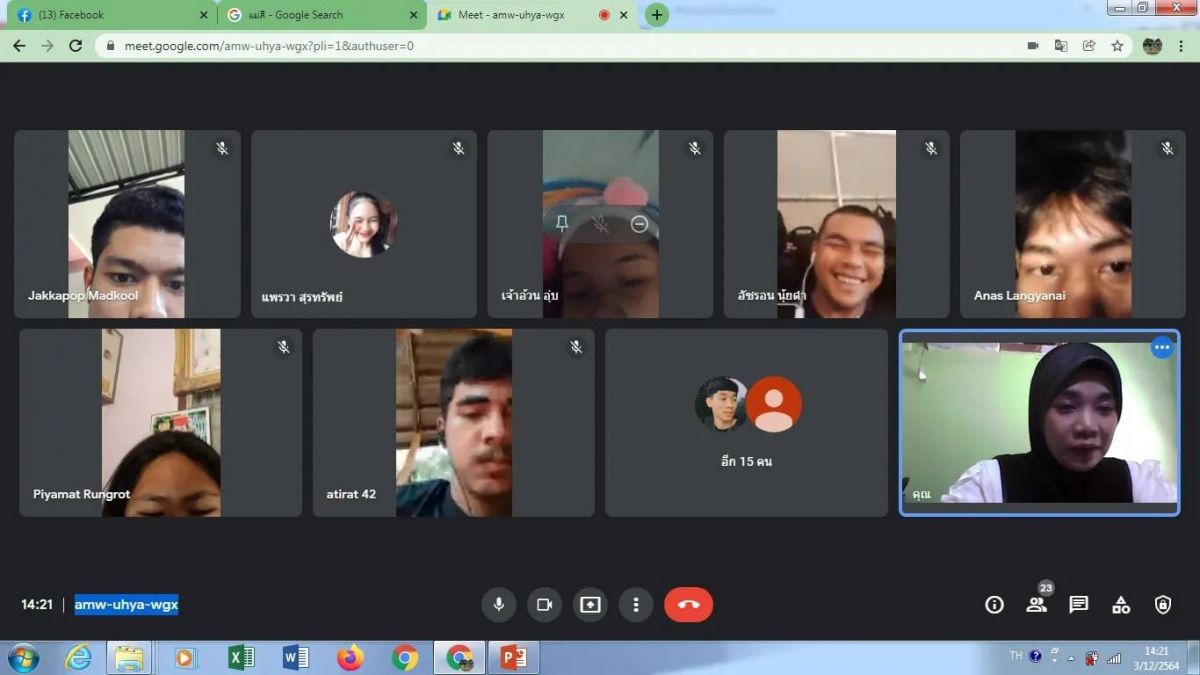Click the Present now screen-share button
Screen dimensions: 1200x675
[x=590, y=605]
